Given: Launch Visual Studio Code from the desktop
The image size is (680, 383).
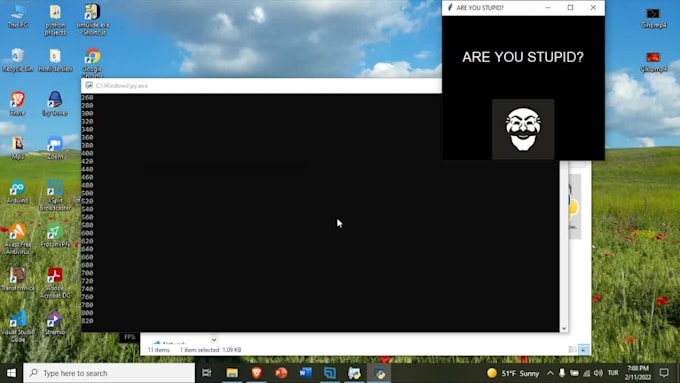Looking at the screenshot, I should [18, 327].
